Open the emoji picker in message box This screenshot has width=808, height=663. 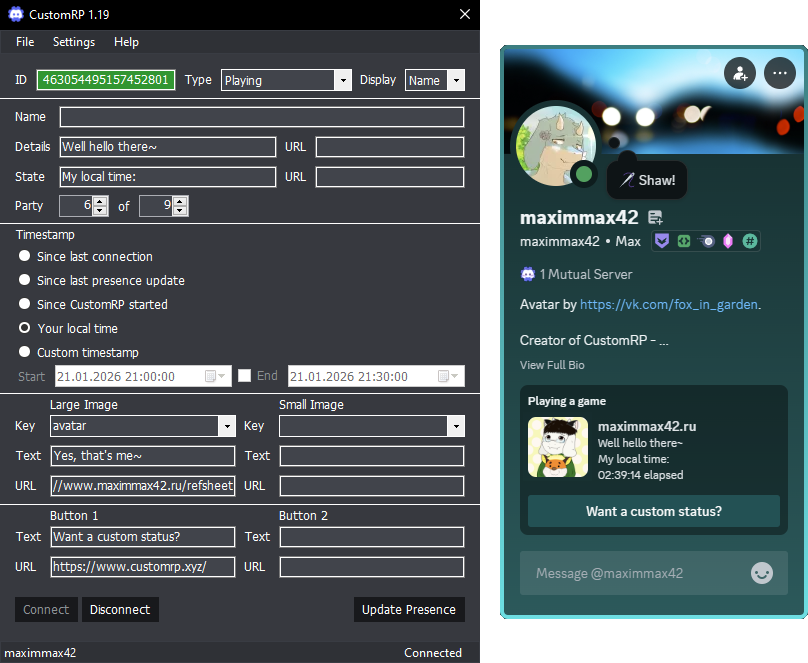coord(762,573)
